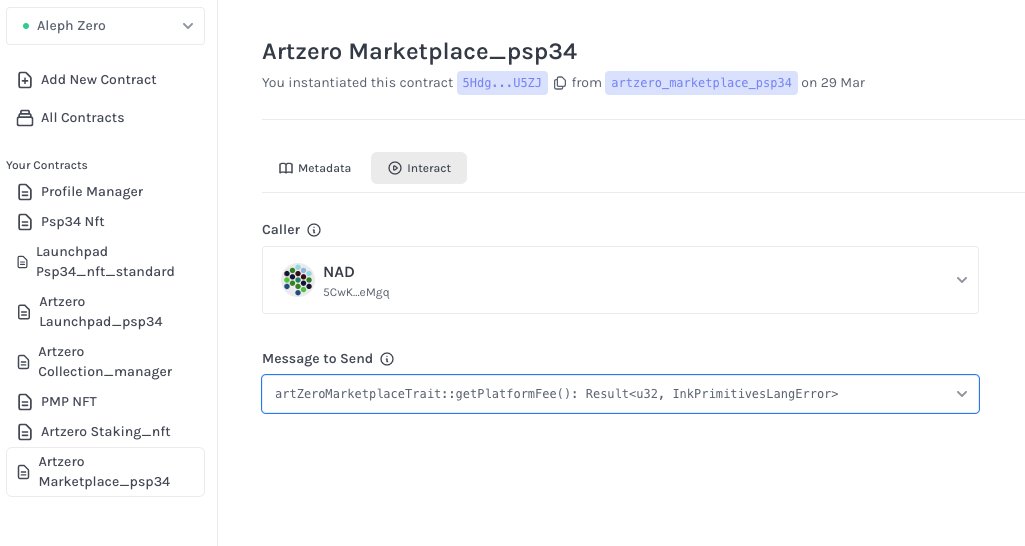Click the Artzero Staking_nft document icon
This screenshot has width=1025, height=546.
coord(24,432)
